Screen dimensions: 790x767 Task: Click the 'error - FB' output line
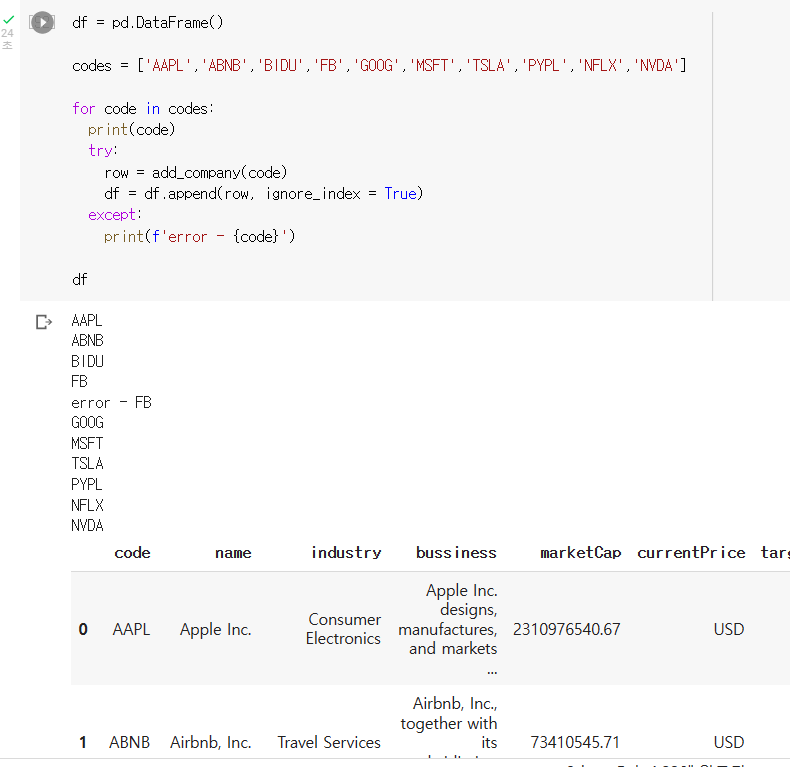[x=111, y=403]
